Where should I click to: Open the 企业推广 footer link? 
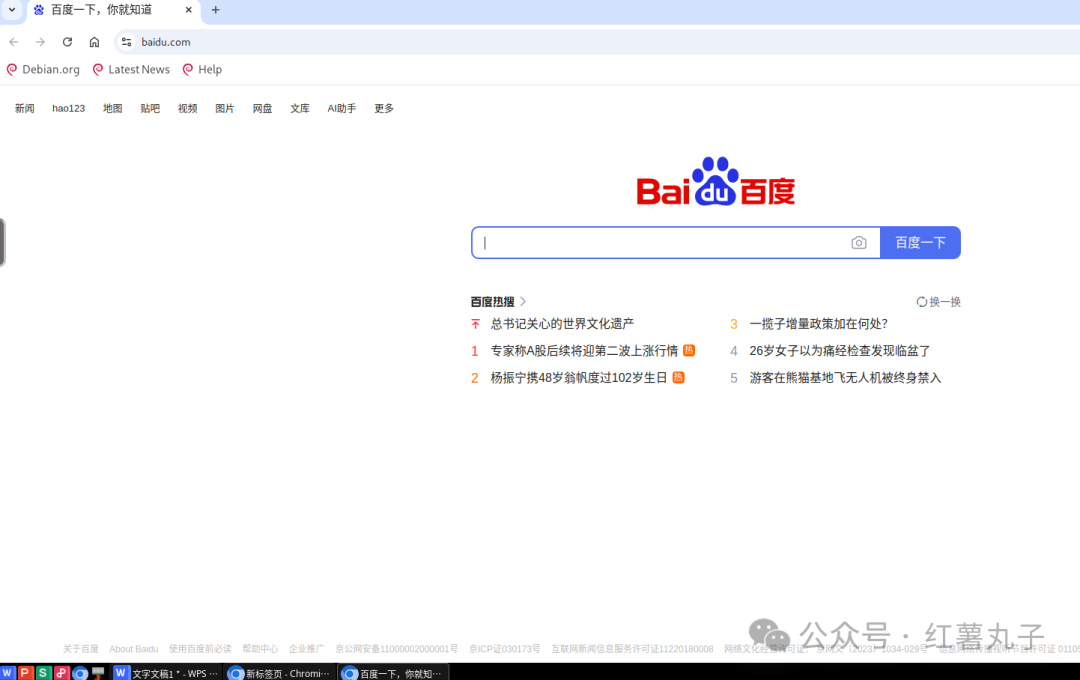point(307,649)
